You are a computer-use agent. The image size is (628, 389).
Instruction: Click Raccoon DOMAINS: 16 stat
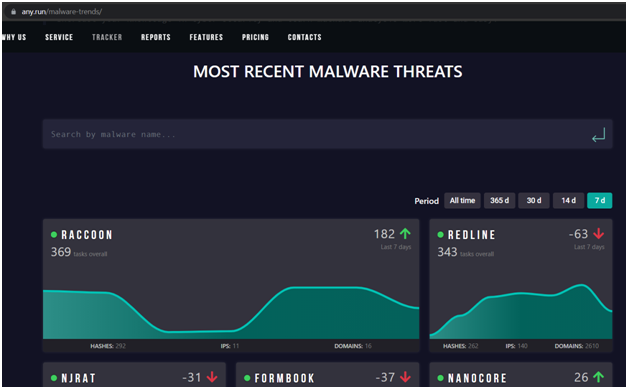[353, 346]
